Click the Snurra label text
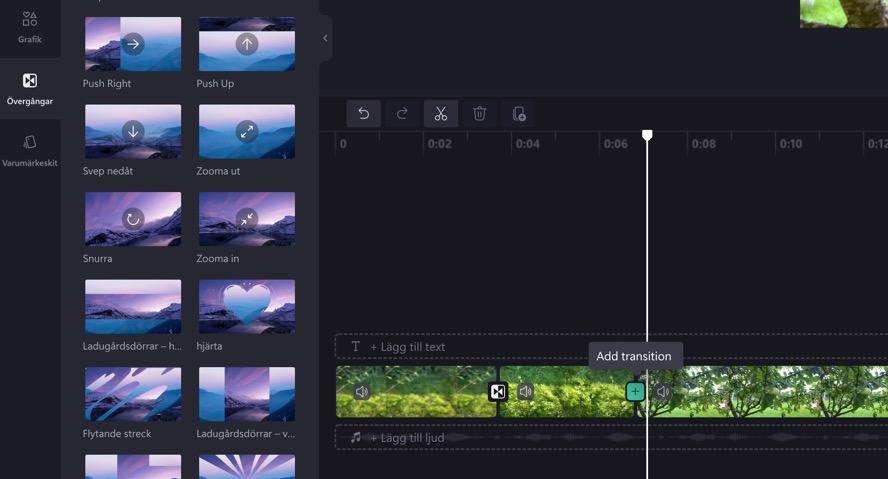This screenshot has width=888, height=479. [97, 258]
